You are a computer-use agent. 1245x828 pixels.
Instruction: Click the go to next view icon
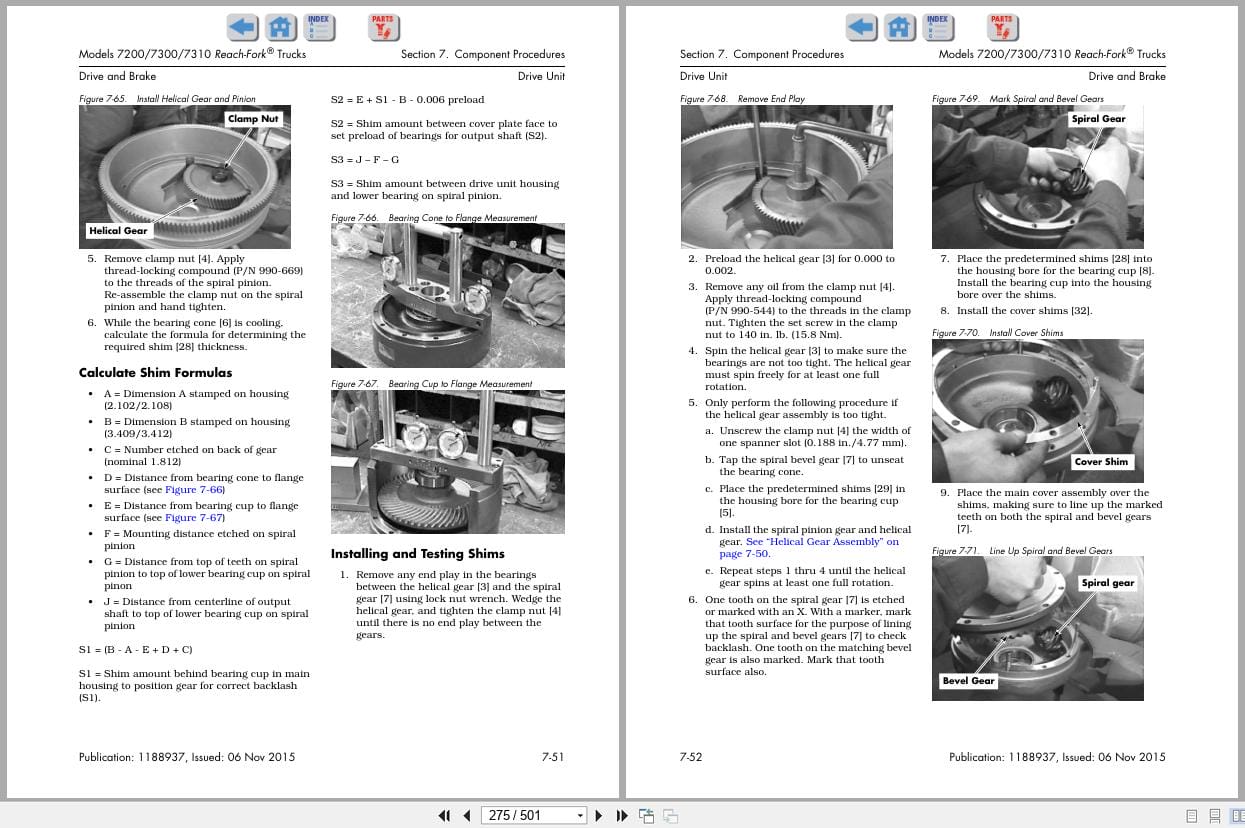click(671, 816)
